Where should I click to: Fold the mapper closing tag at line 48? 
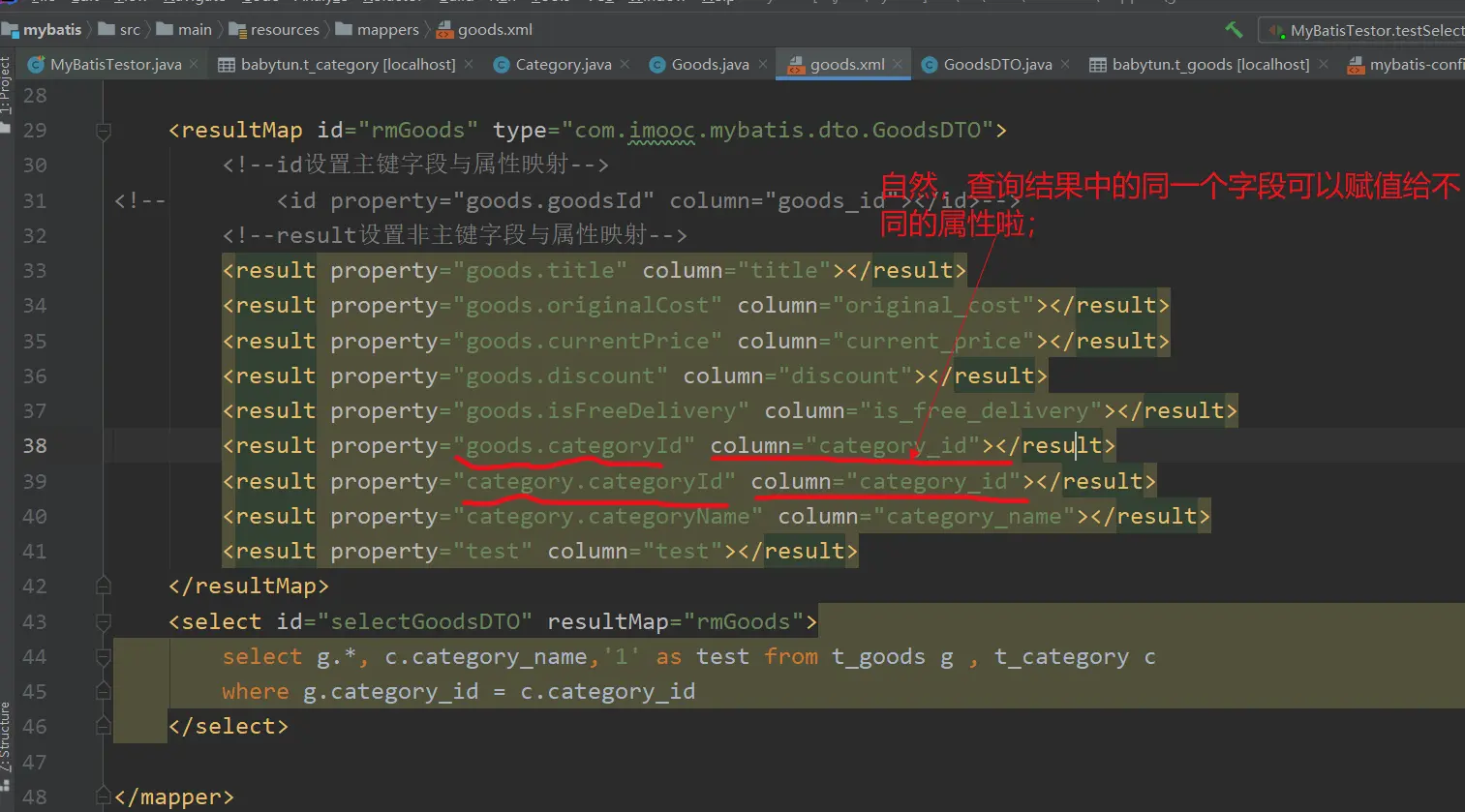[x=104, y=797]
